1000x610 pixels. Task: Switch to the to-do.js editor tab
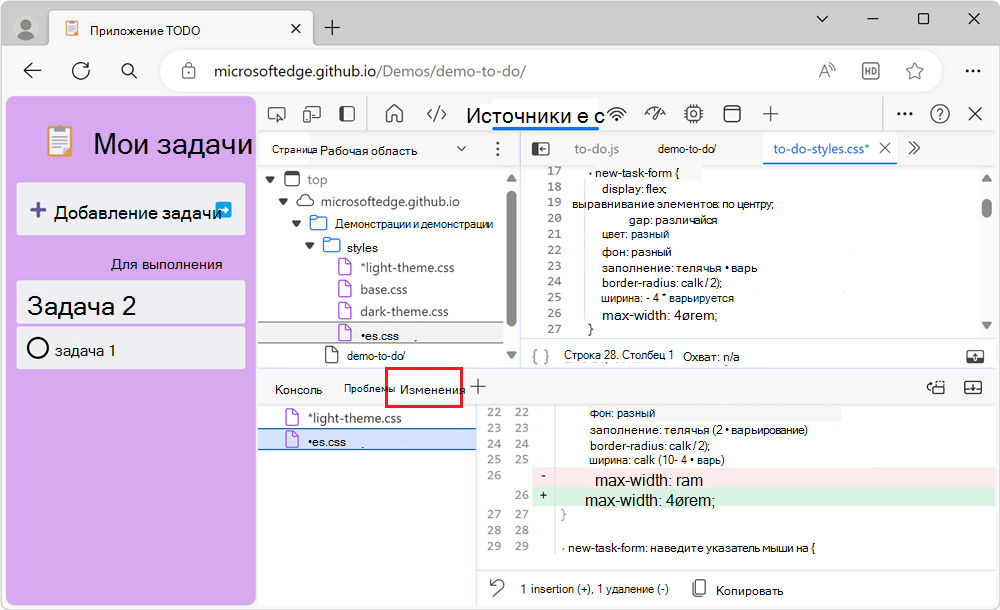[596, 149]
